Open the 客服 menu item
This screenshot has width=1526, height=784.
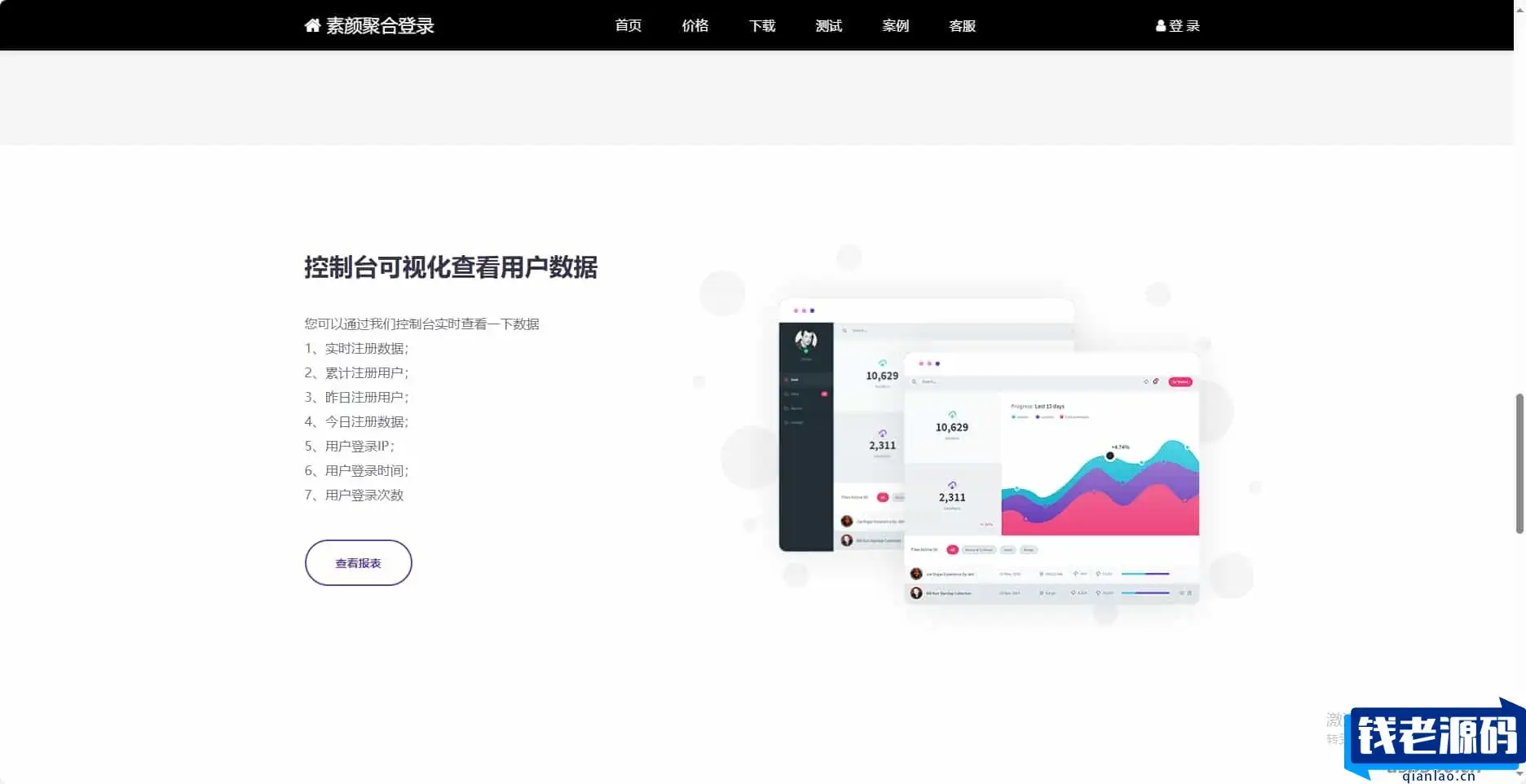[962, 25]
